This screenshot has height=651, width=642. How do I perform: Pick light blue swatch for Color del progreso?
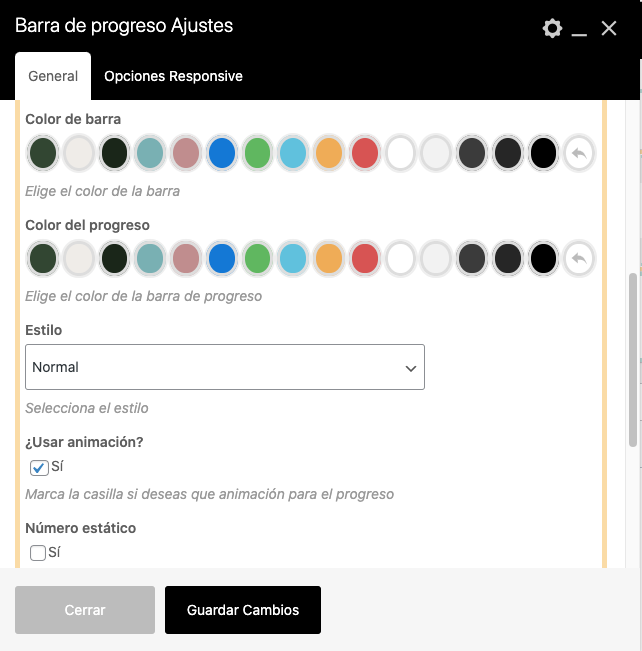pyautogui.click(x=293, y=259)
